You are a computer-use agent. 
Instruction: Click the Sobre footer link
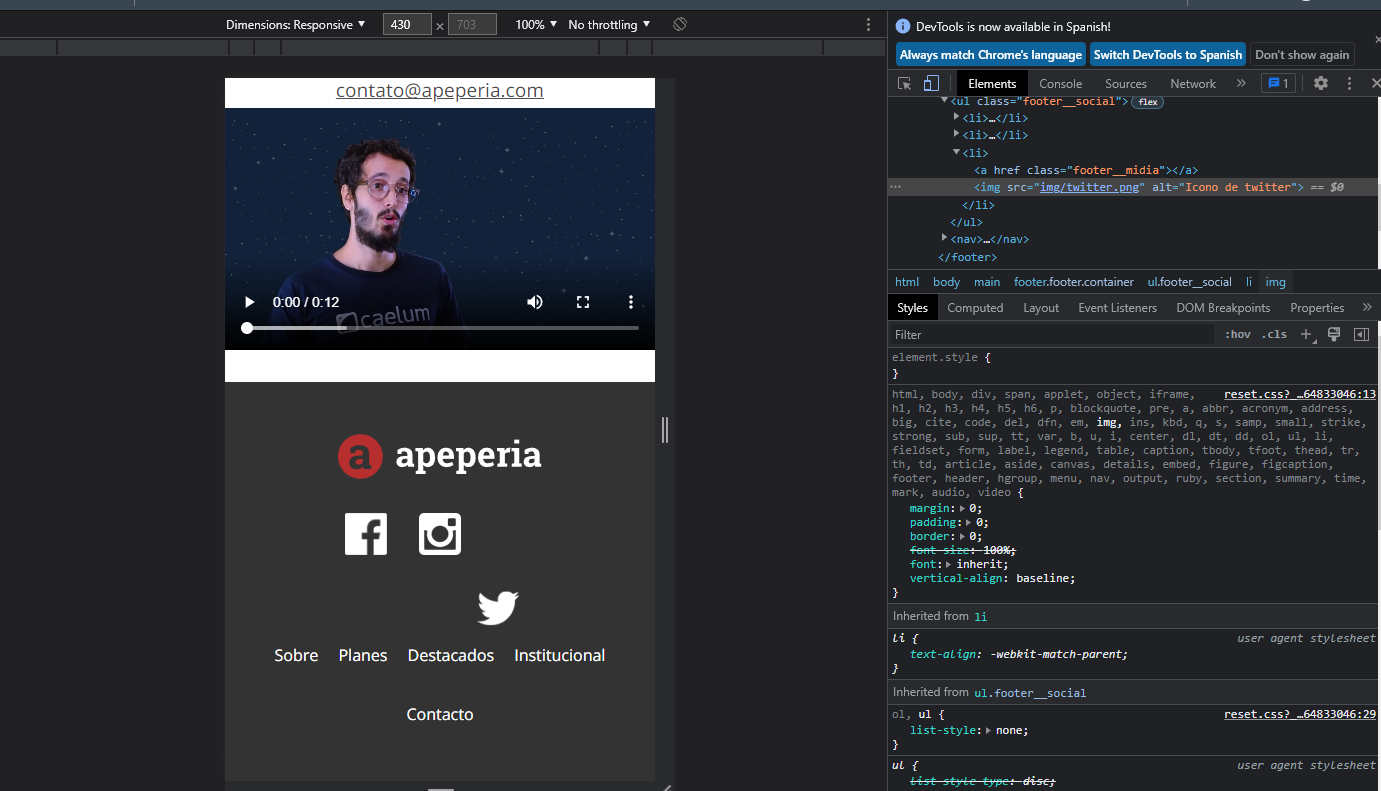coord(296,656)
